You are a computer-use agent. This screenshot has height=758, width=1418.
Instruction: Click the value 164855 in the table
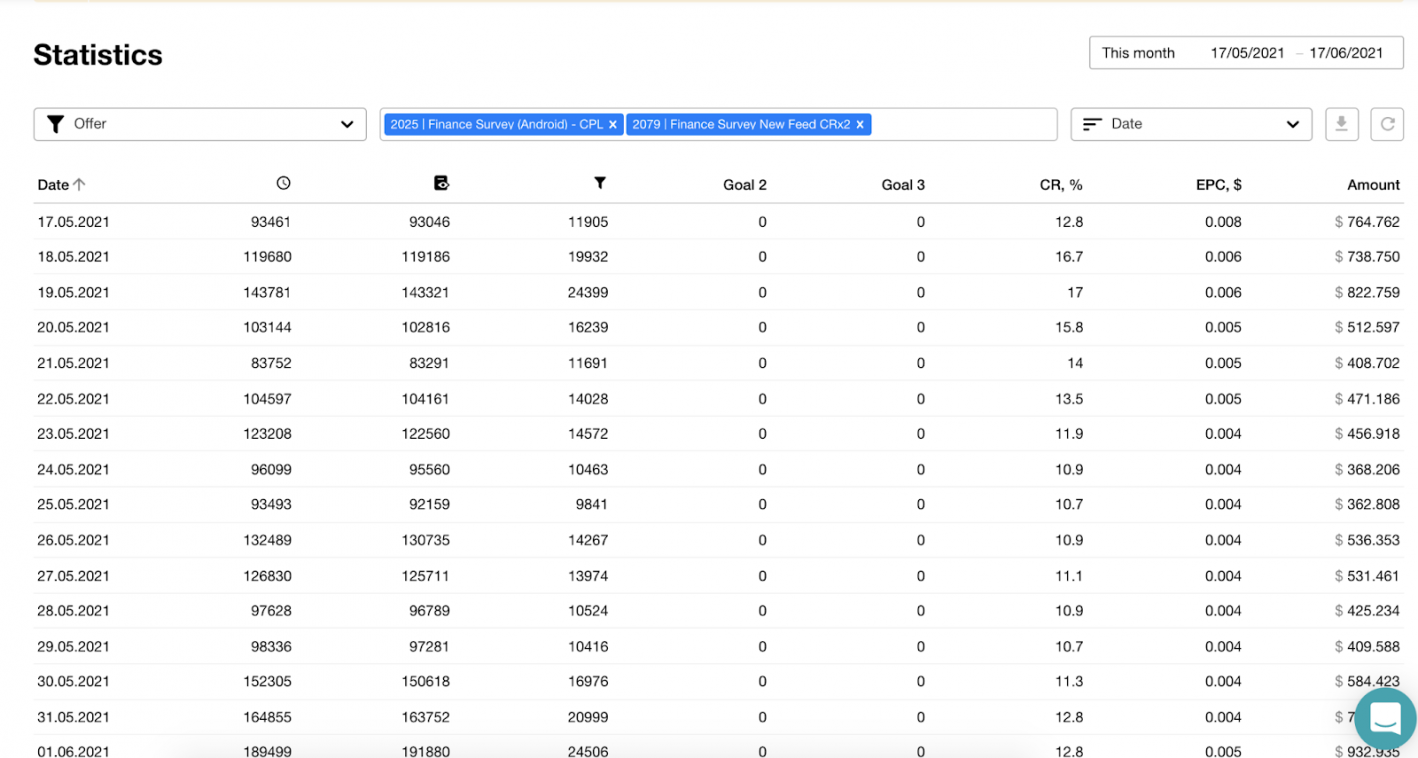267,717
